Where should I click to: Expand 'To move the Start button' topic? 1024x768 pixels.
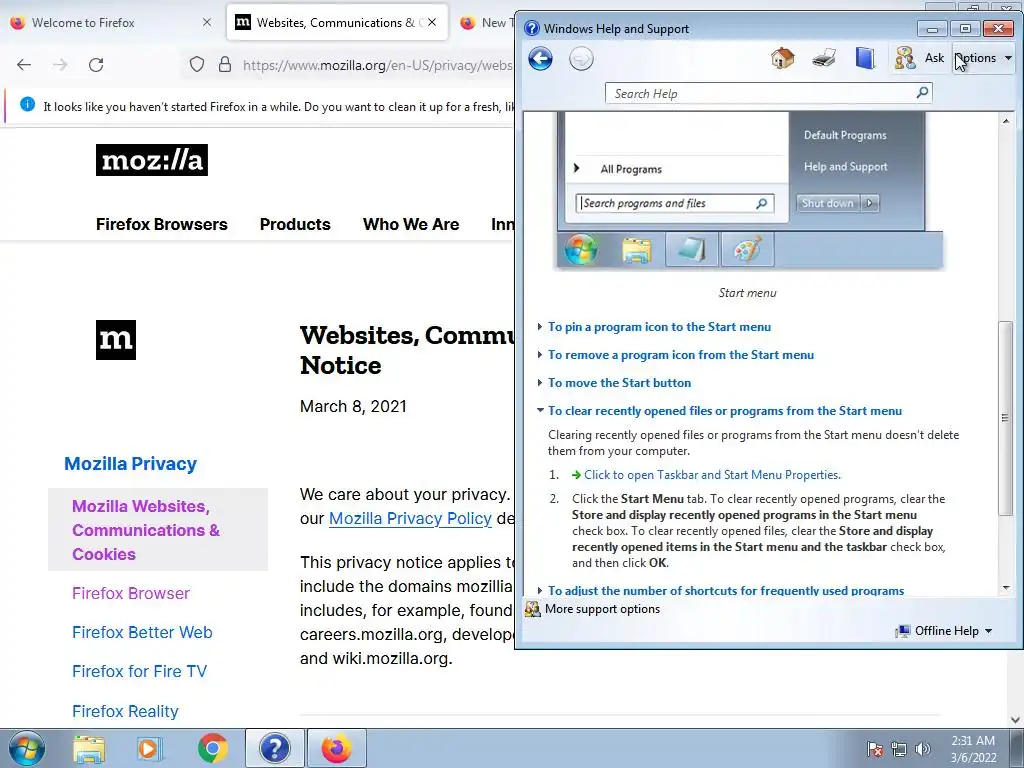coord(619,383)
